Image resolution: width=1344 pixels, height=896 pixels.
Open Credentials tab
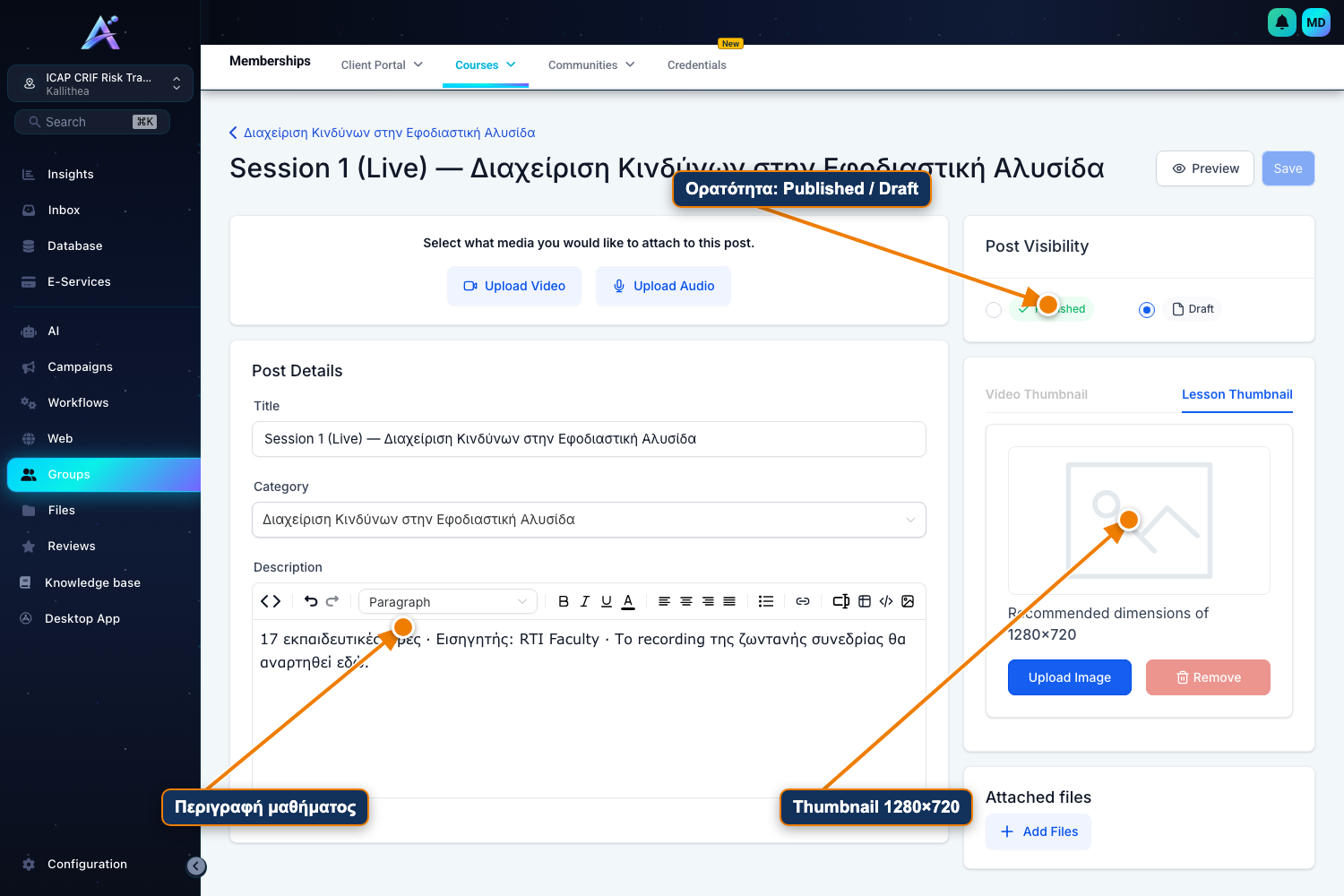[697, 65]
